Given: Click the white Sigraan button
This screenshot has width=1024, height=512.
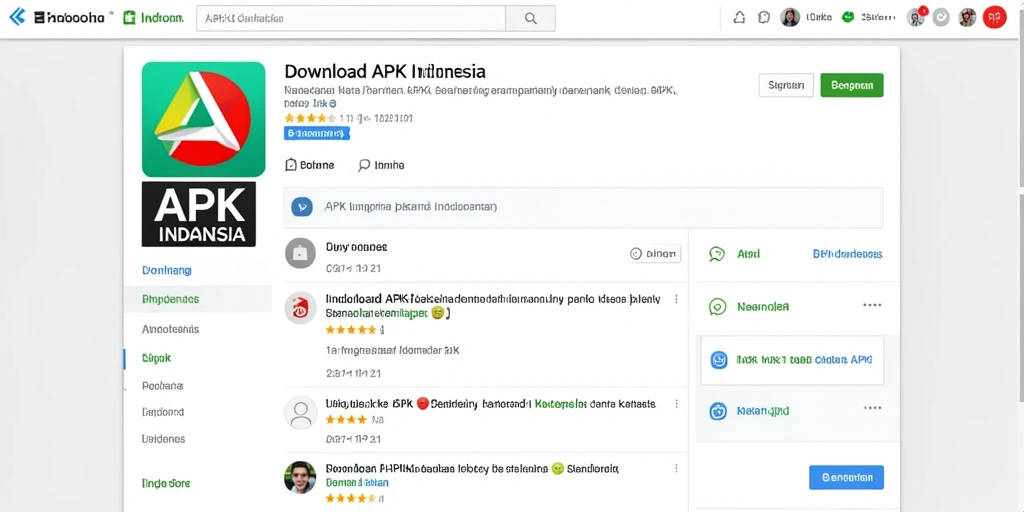Looking at the screenshot, I should click(x=786, y=86).
